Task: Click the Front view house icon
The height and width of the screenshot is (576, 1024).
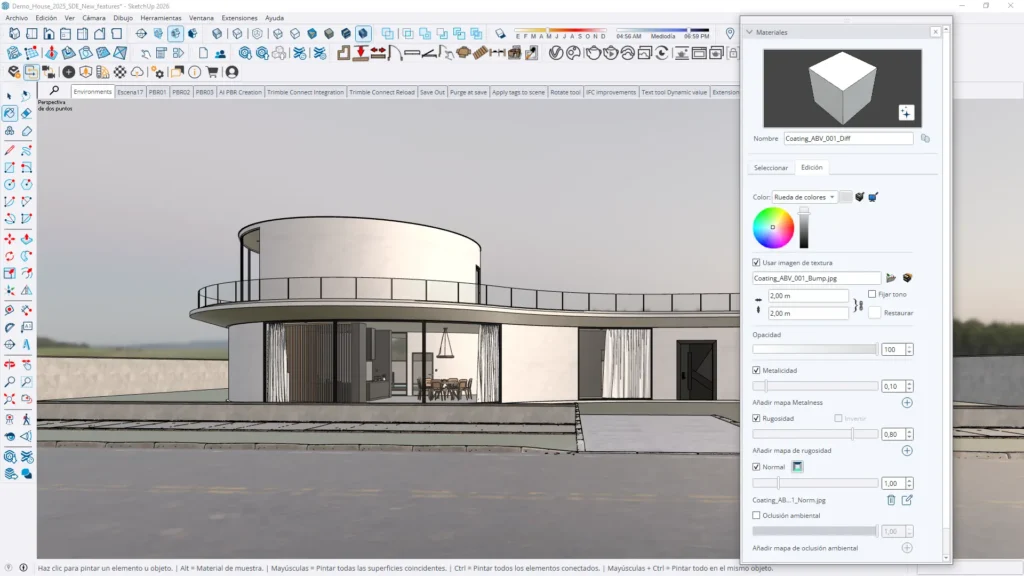Action: coord(48,33)
